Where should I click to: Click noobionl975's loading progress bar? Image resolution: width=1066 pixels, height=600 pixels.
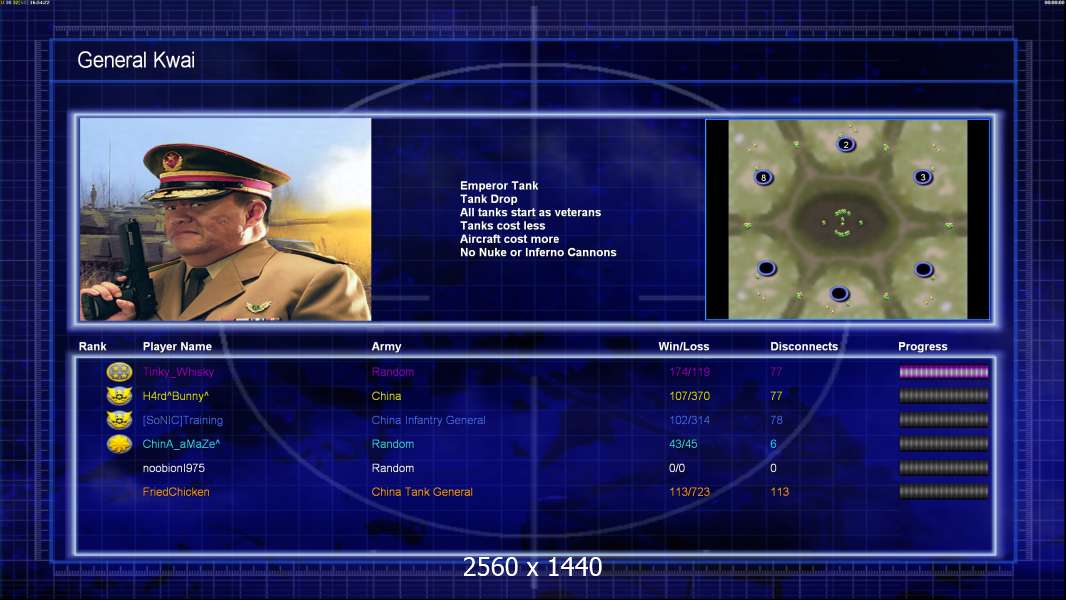point(944,467)
